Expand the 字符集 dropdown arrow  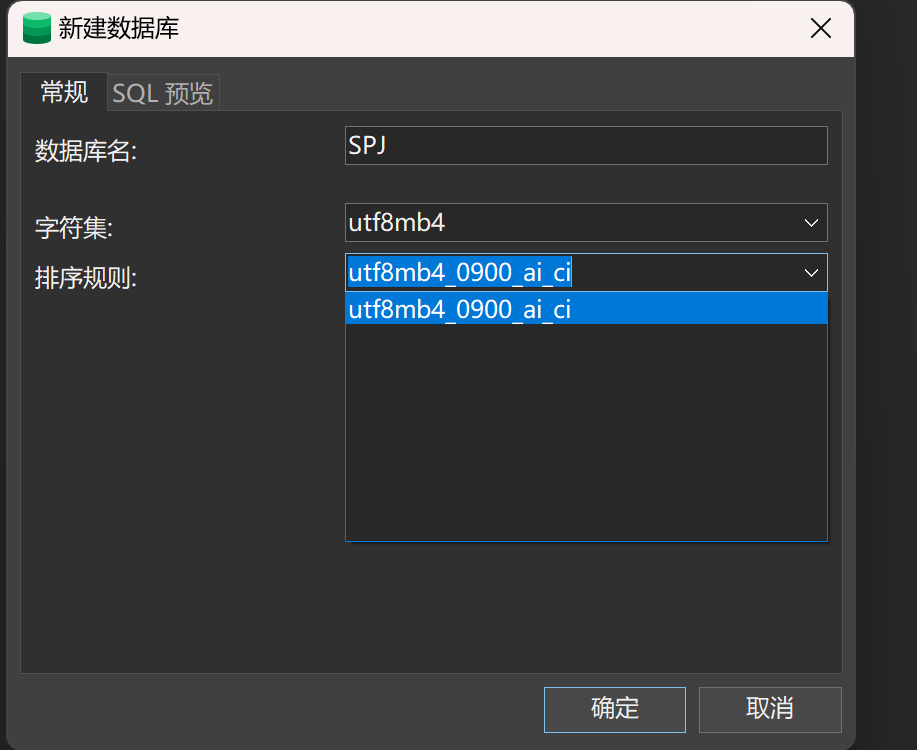pos(811,223)
